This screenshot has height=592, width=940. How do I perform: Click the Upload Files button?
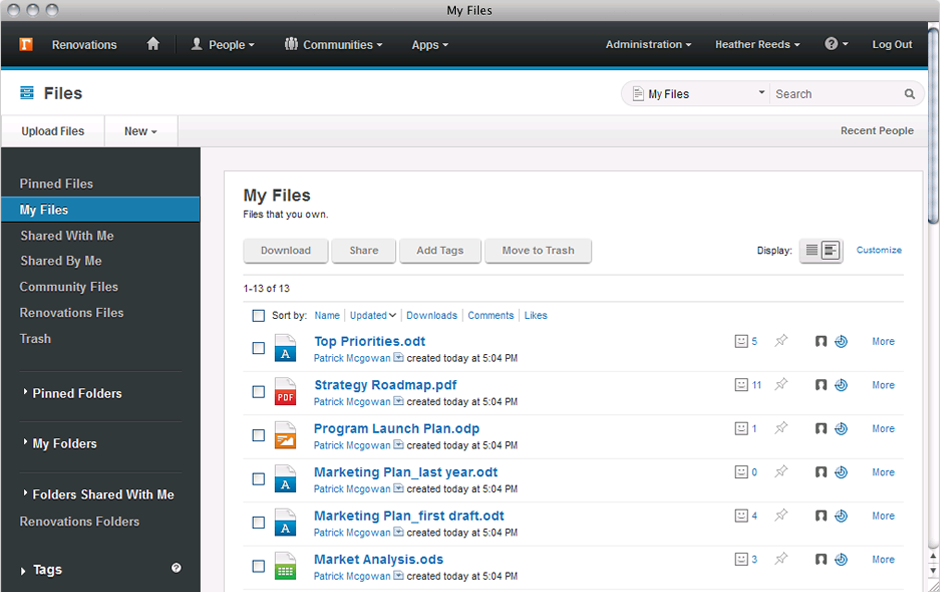pos(53,131)
